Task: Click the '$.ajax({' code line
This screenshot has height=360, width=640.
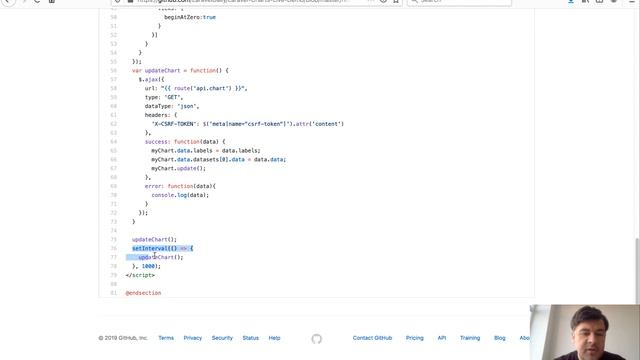Action: coord(151,80)
